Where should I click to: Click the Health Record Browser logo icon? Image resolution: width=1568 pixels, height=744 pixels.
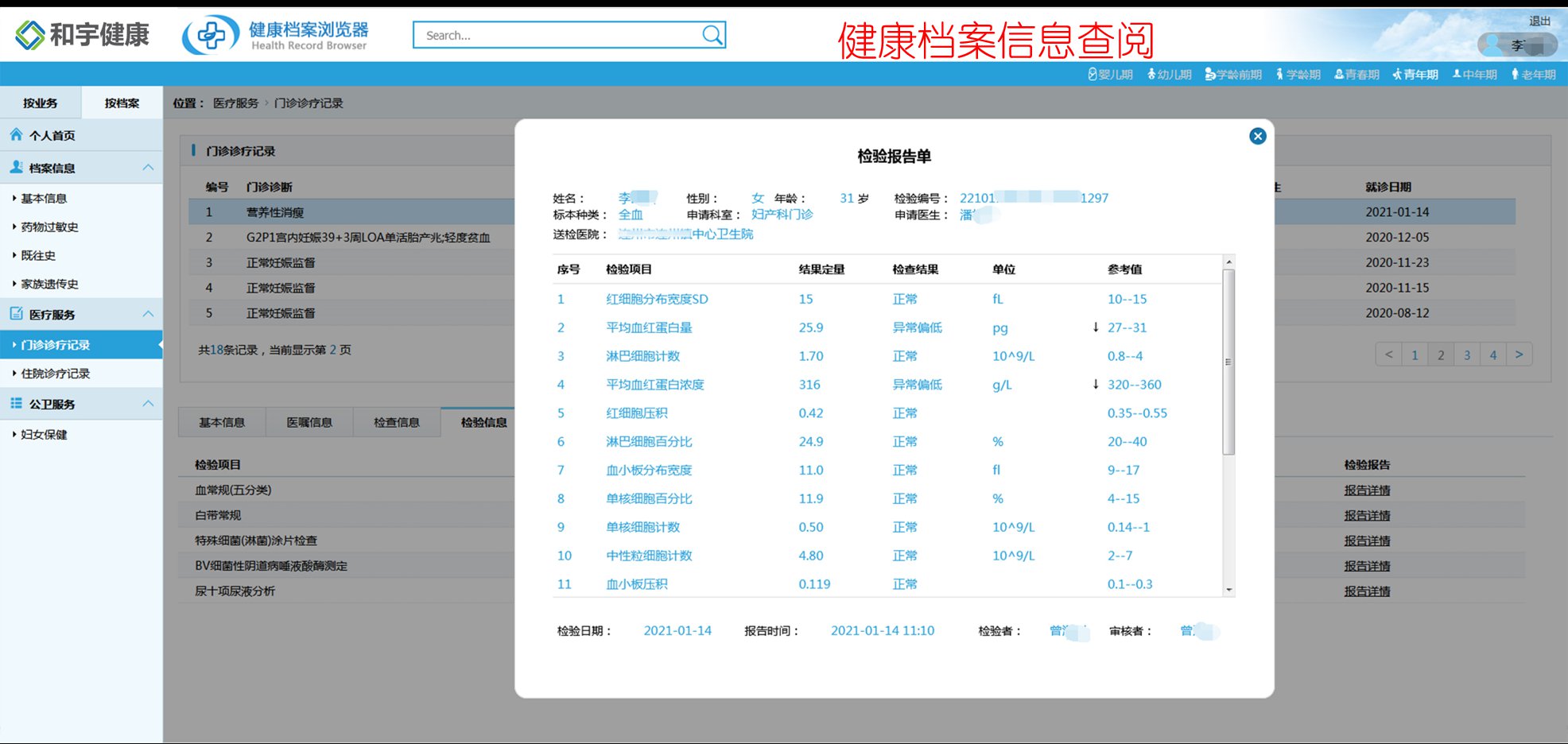[x=212, y=35]
